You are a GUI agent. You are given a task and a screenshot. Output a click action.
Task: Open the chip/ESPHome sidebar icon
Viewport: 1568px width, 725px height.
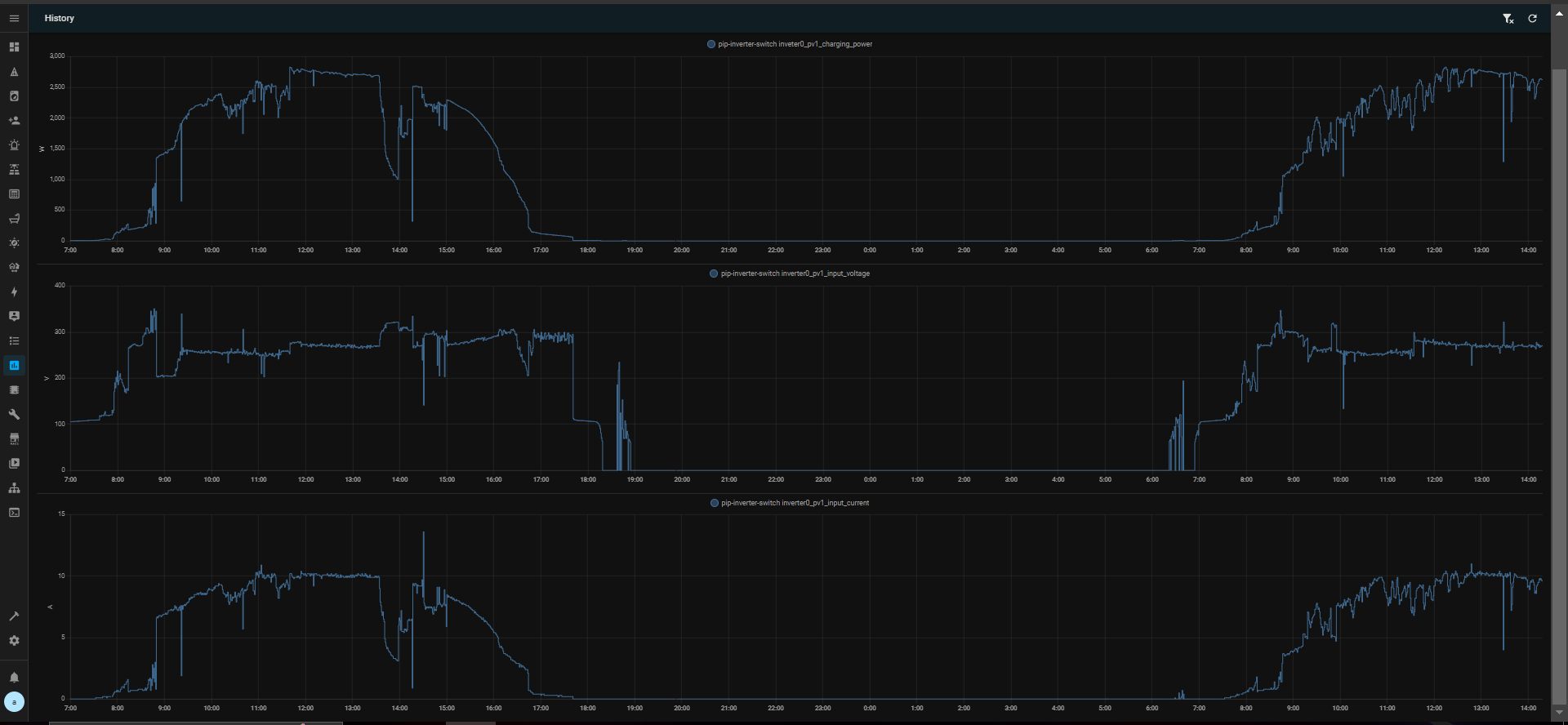(x=14, y=390)
